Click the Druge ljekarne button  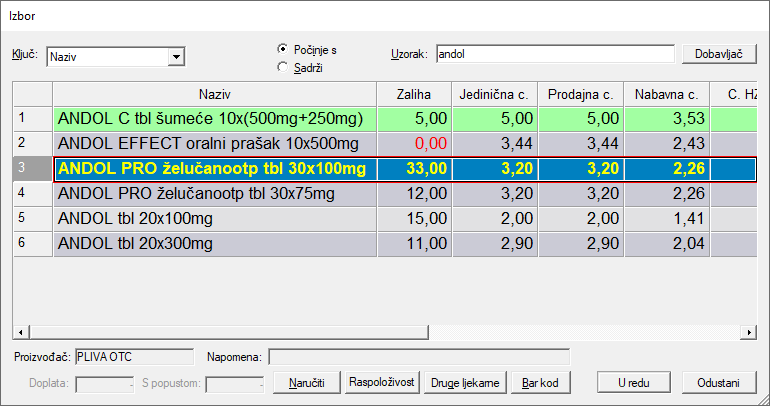464,382
